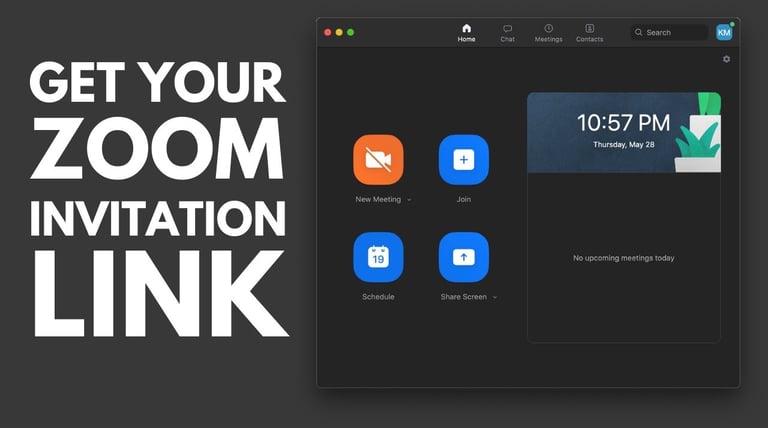Viewport: 768px width, 428px height.
Task: Click into the Search field
Action: pos(669,32)
